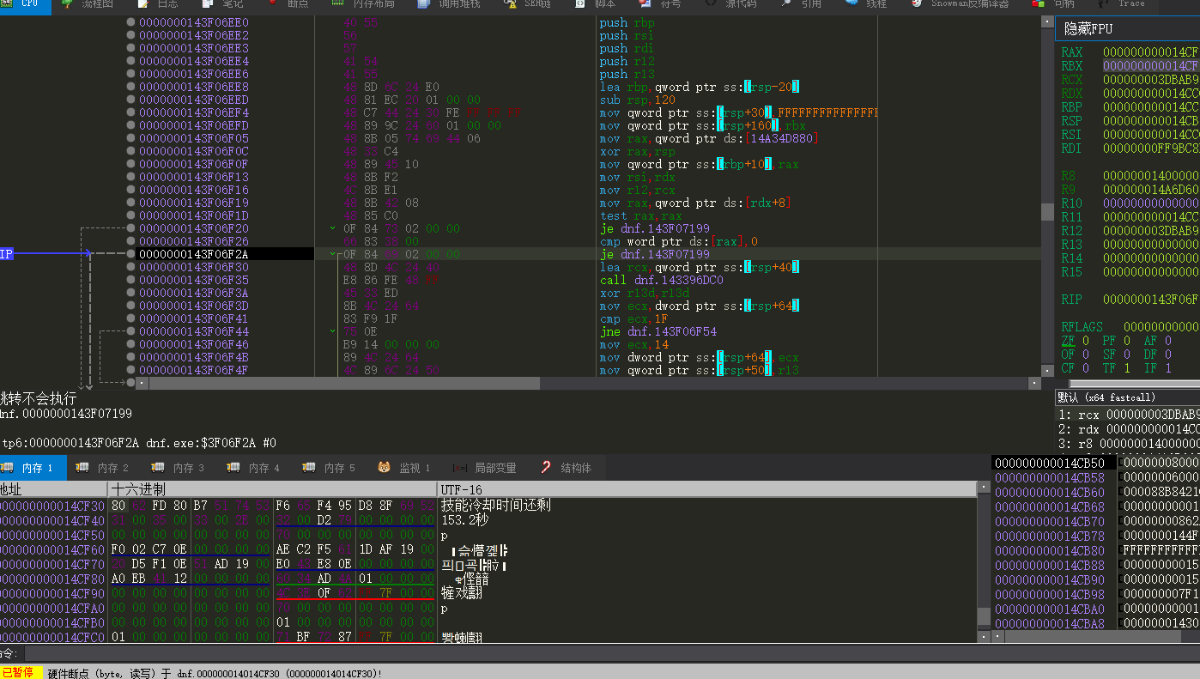Image resolution: width=1200 pixels, height=679 pixels.
Task: Select dump row address 000000000014CF60
Action: (52, 549)
